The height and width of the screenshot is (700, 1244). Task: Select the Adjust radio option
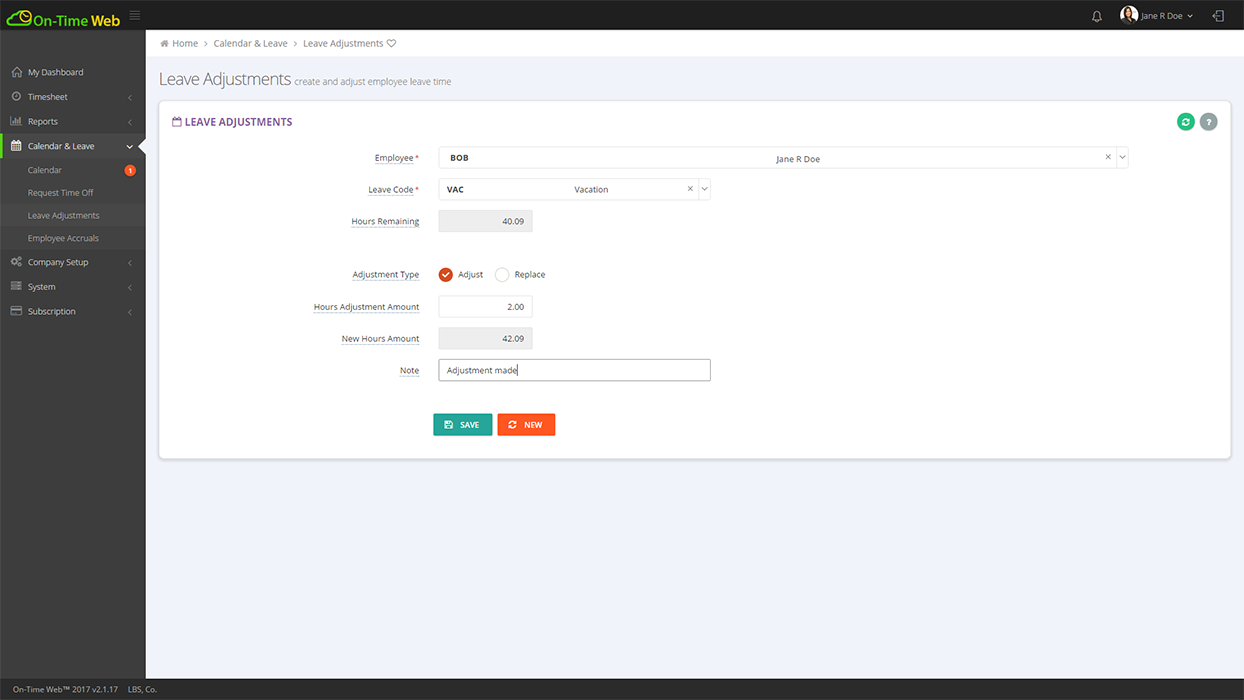(x=446, y=275)
